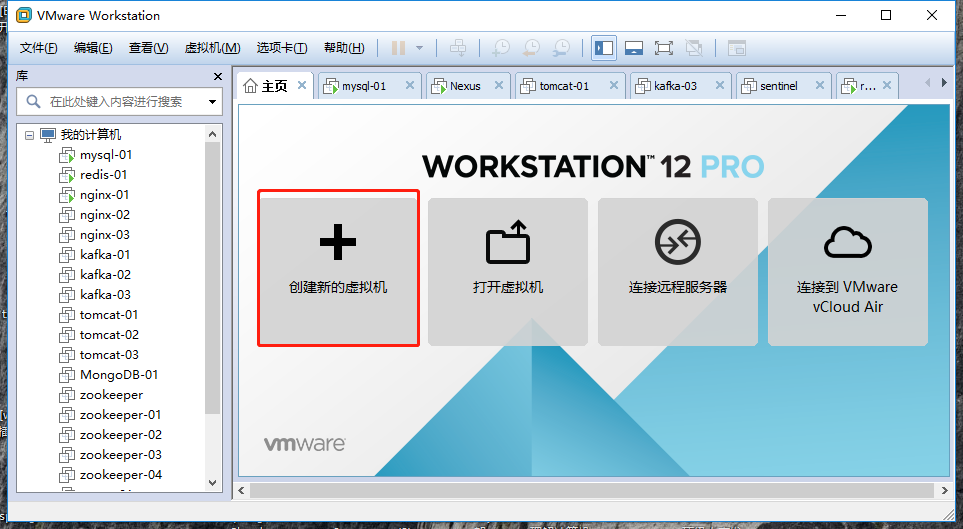
Task: Close the mysql-01 tab
Action: pyautogui.click(x=410, y=85)
